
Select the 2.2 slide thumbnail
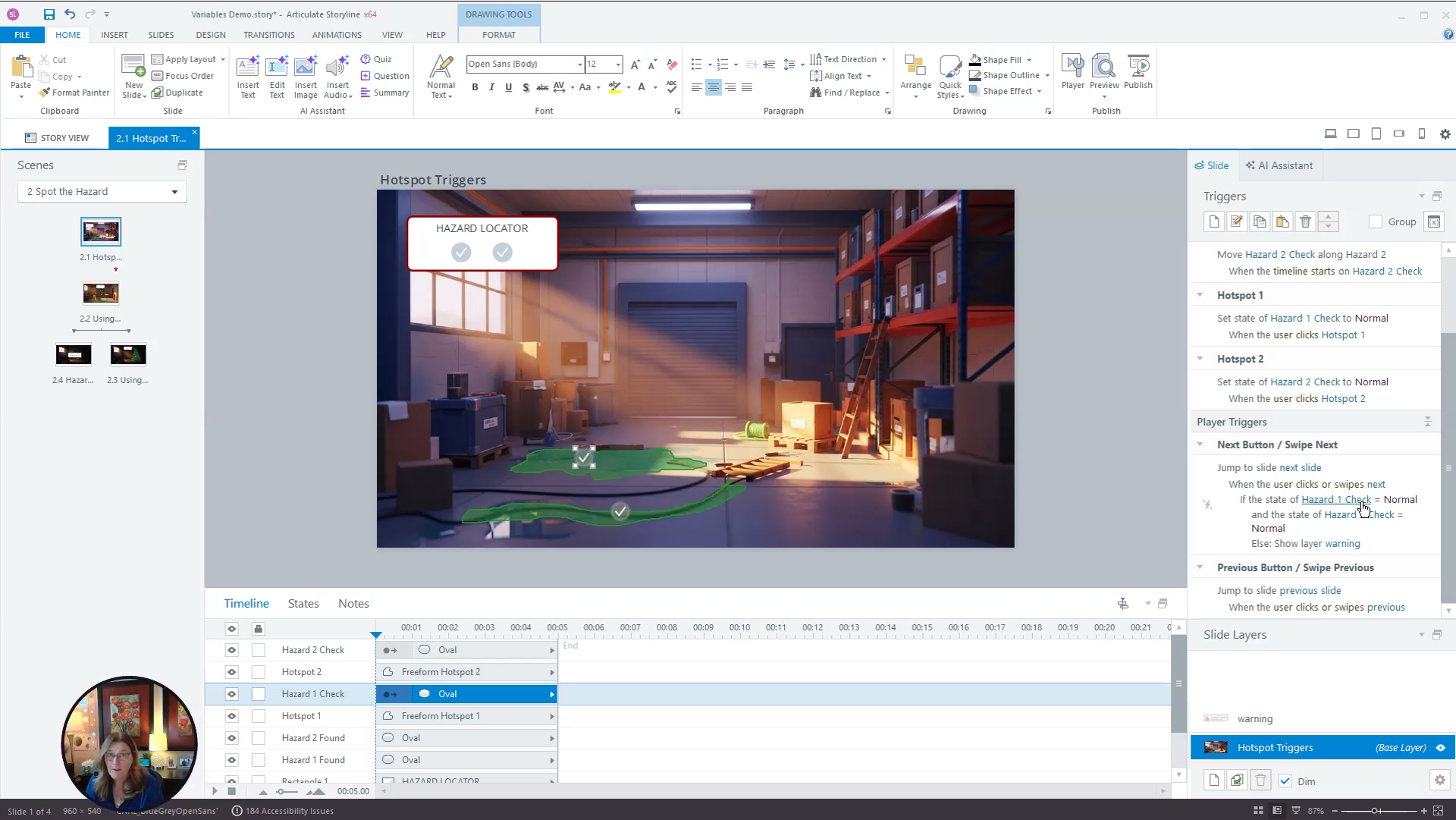point(101,293)
